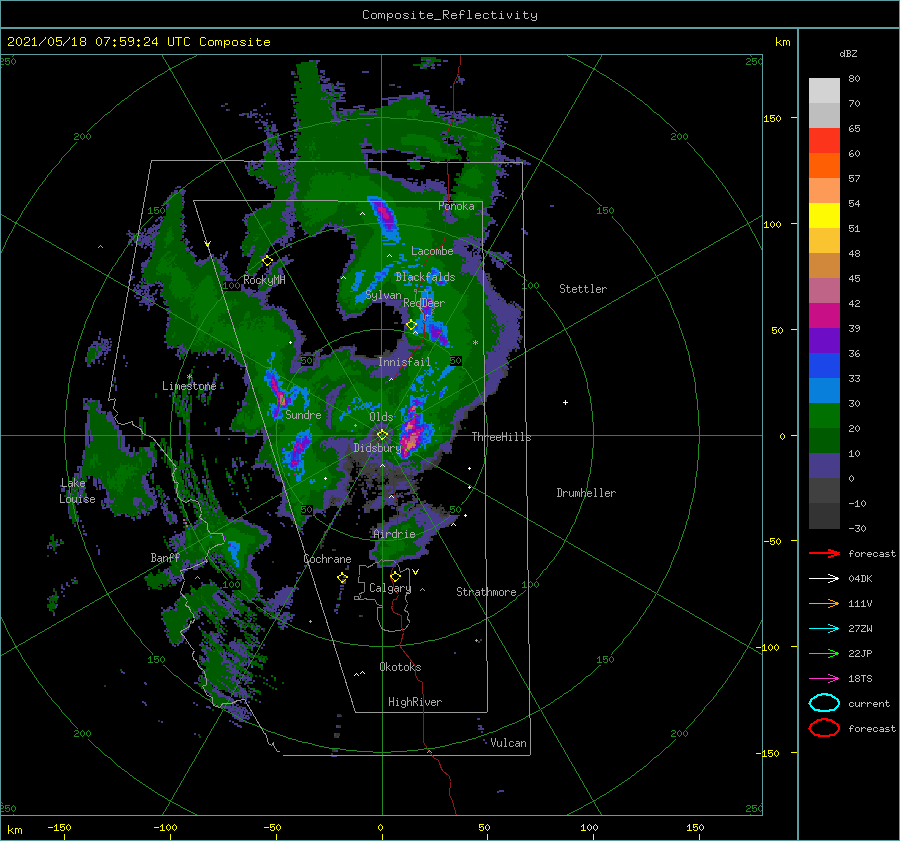Select the red 60–65 dBZ swatch
This screenshot has height=841, width=900.
click(824, 141)
